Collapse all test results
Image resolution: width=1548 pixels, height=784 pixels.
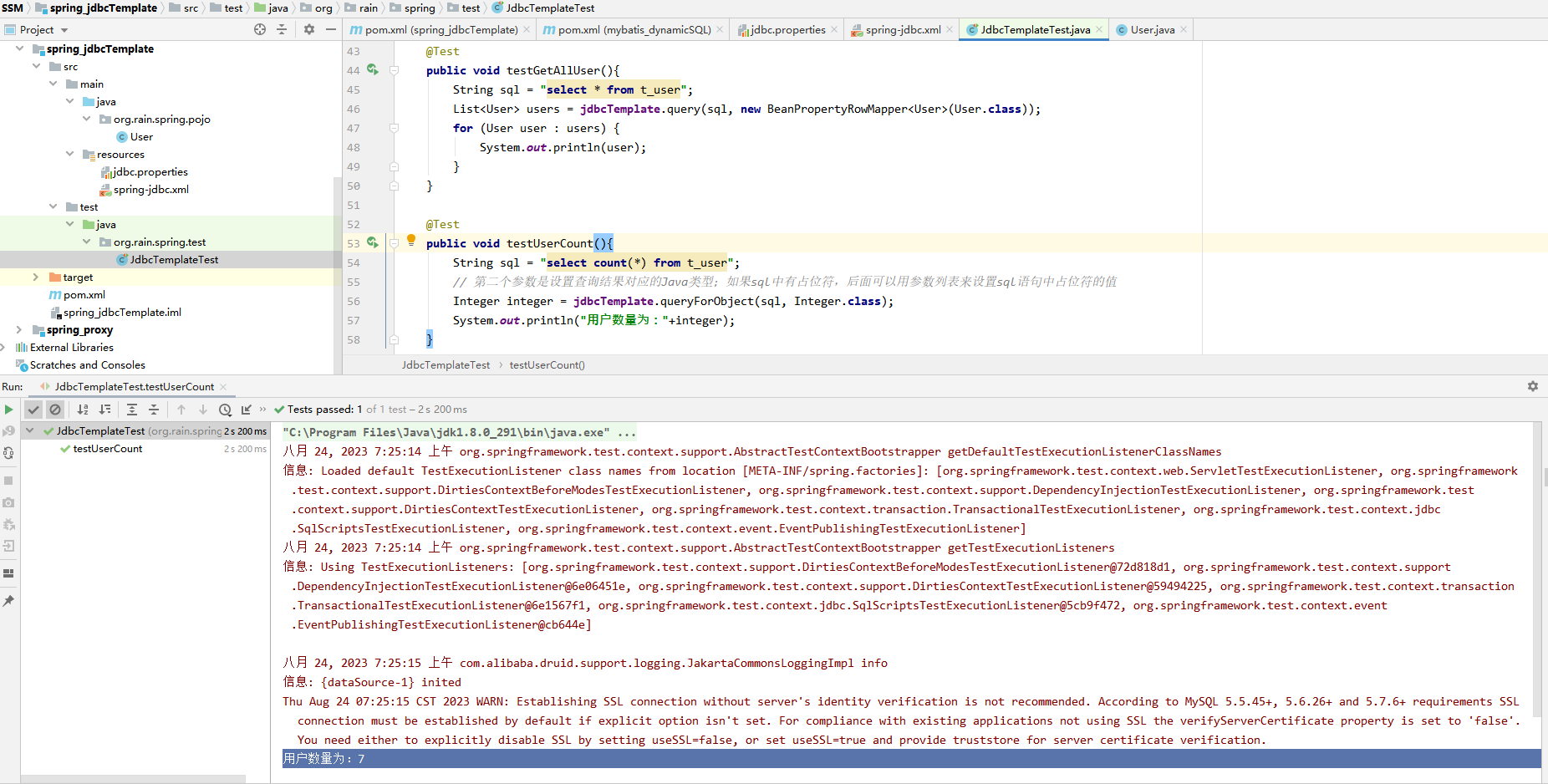154,410
